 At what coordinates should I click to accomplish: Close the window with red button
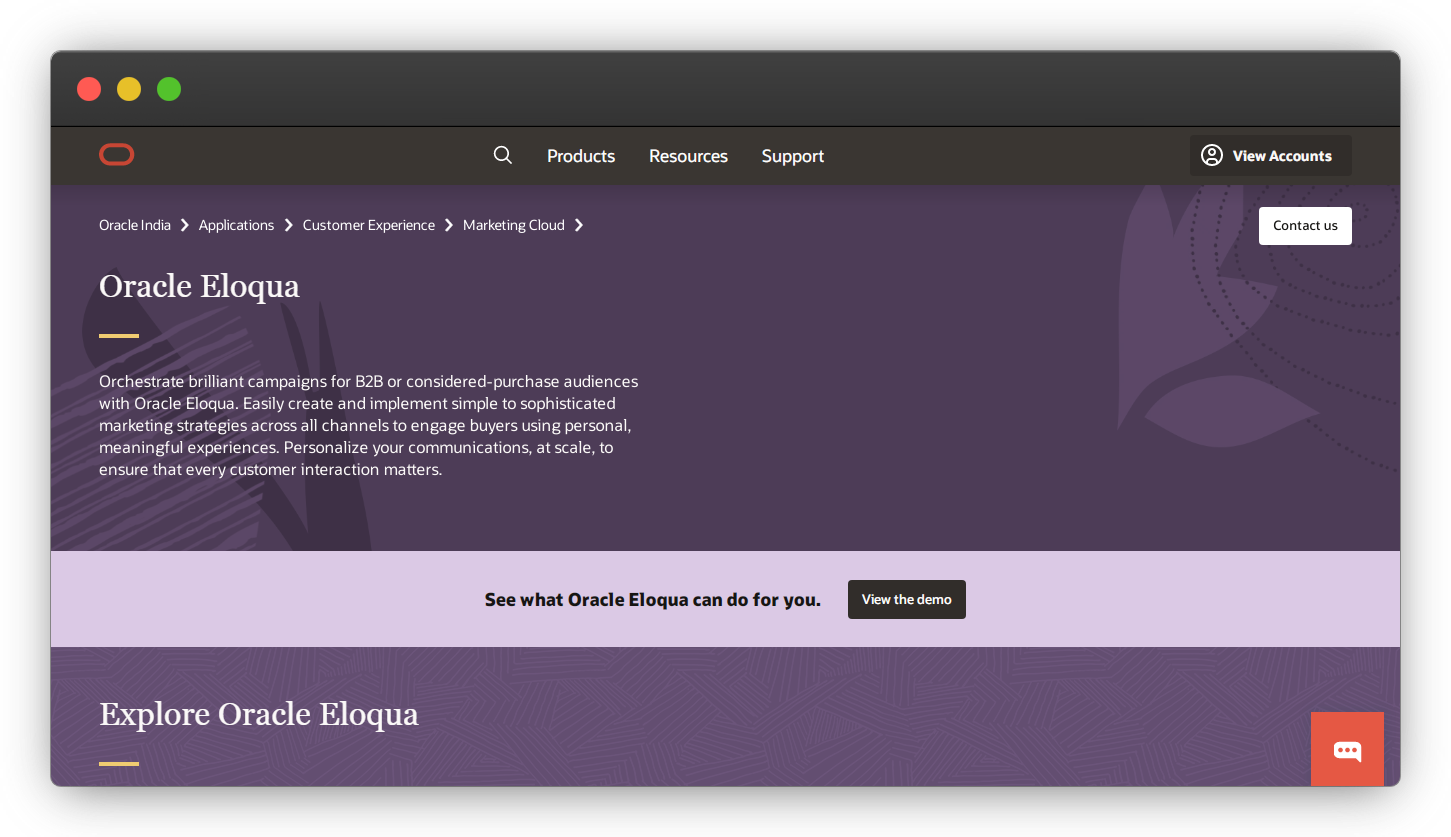89,89
